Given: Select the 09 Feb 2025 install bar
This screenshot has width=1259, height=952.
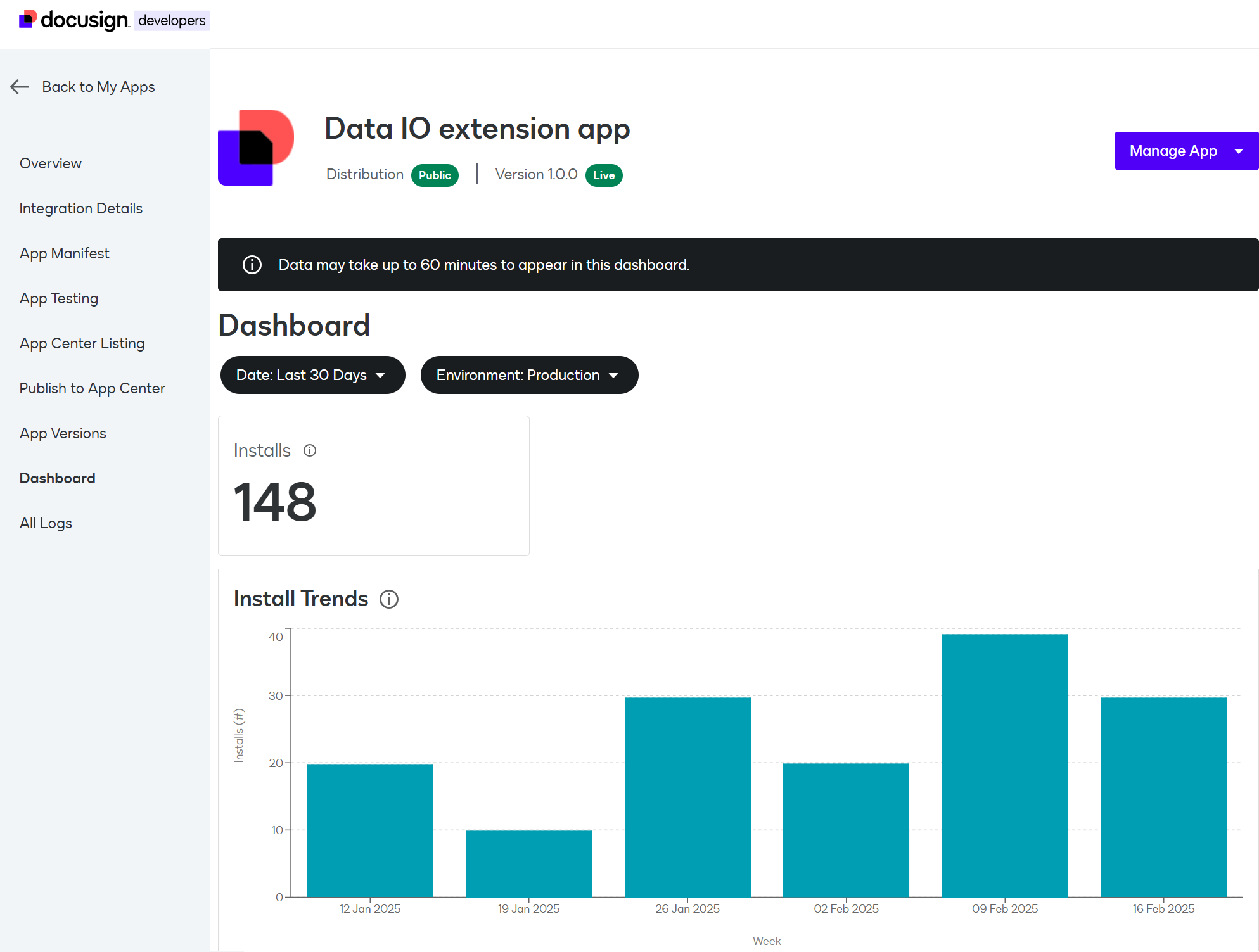Looking at the screenshot, I should 1004,760.
